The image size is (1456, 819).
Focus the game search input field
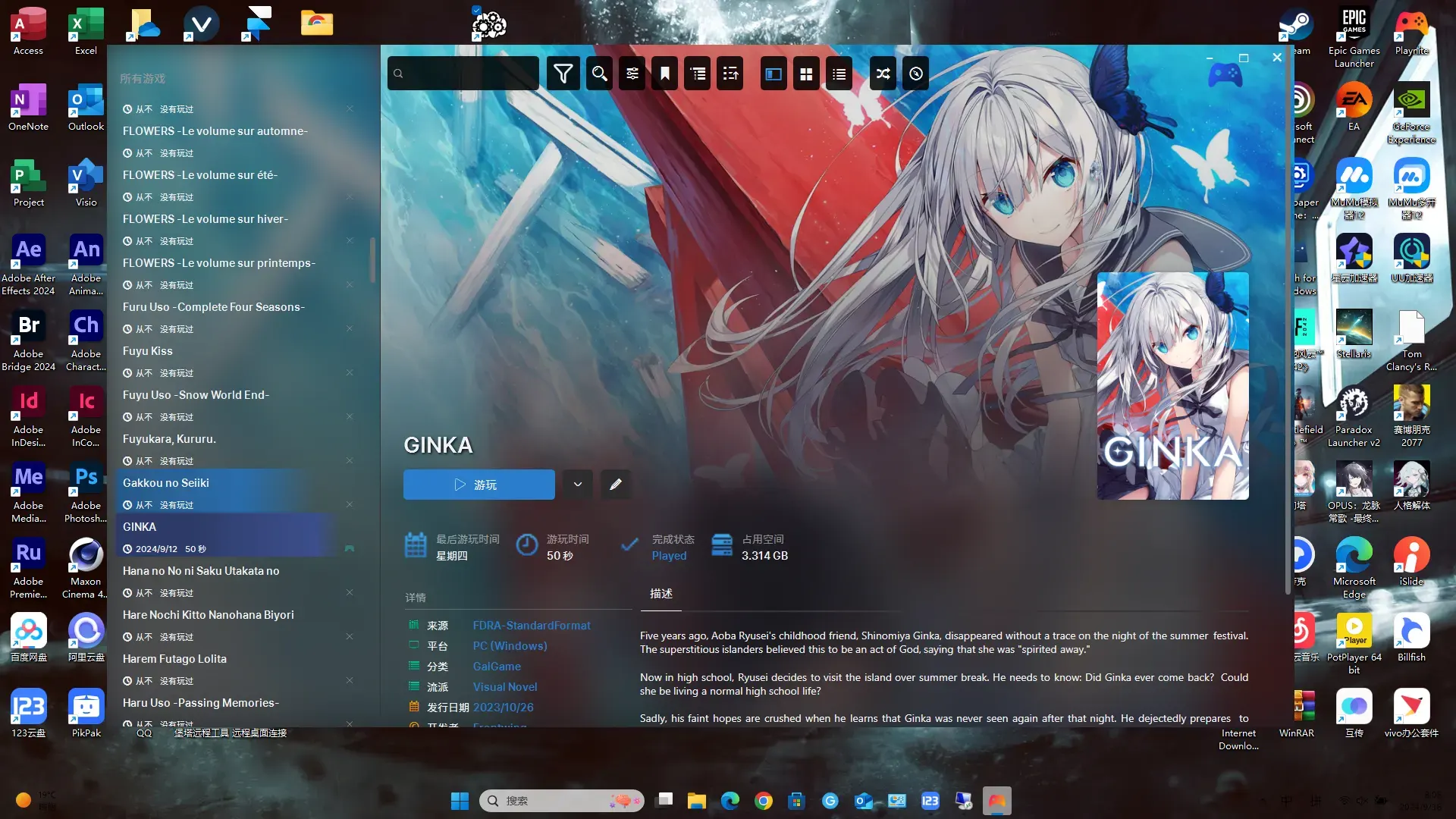pyautogui.click(x=463, y=74)
